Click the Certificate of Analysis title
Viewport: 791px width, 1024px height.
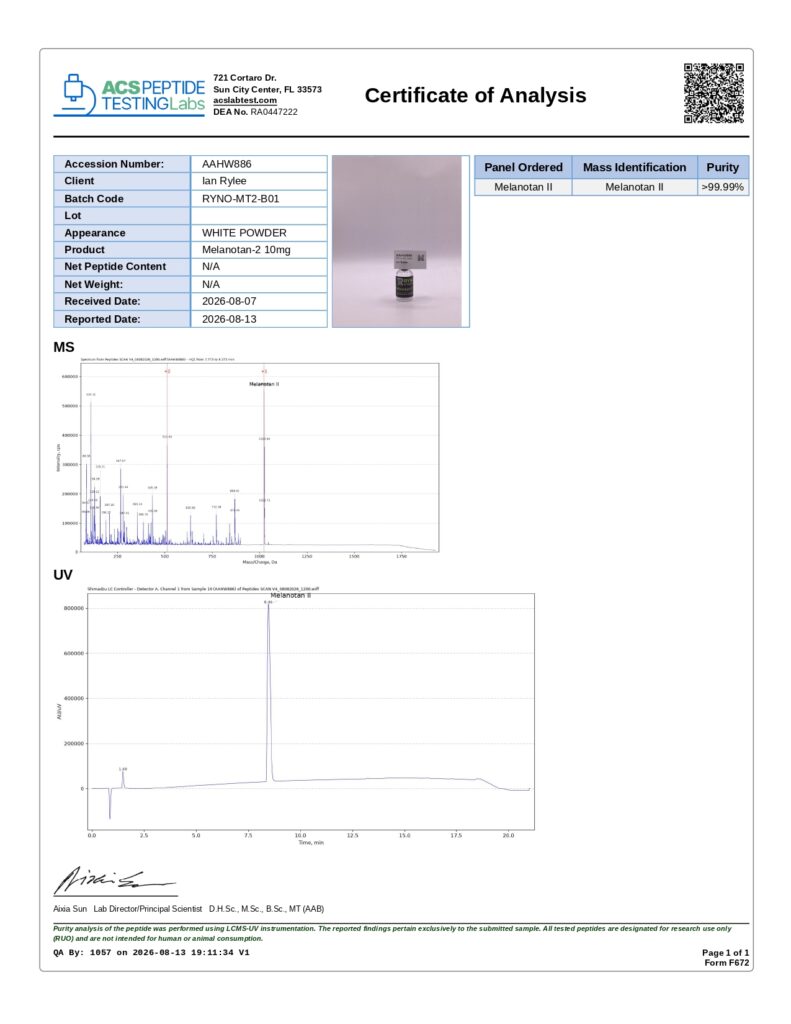tap(475, 95)
